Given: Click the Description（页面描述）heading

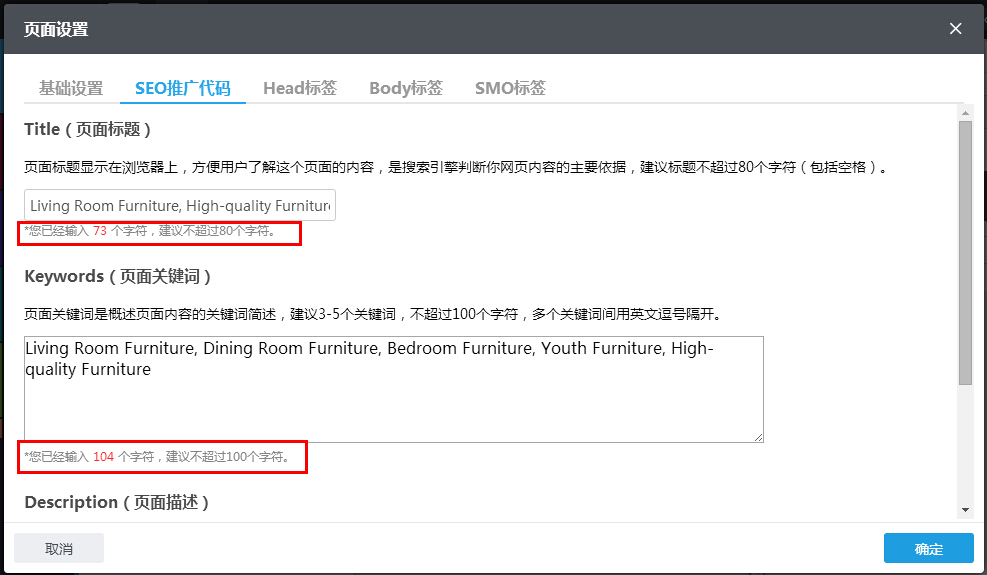Looking at the screenshot, I should (116, 502).
